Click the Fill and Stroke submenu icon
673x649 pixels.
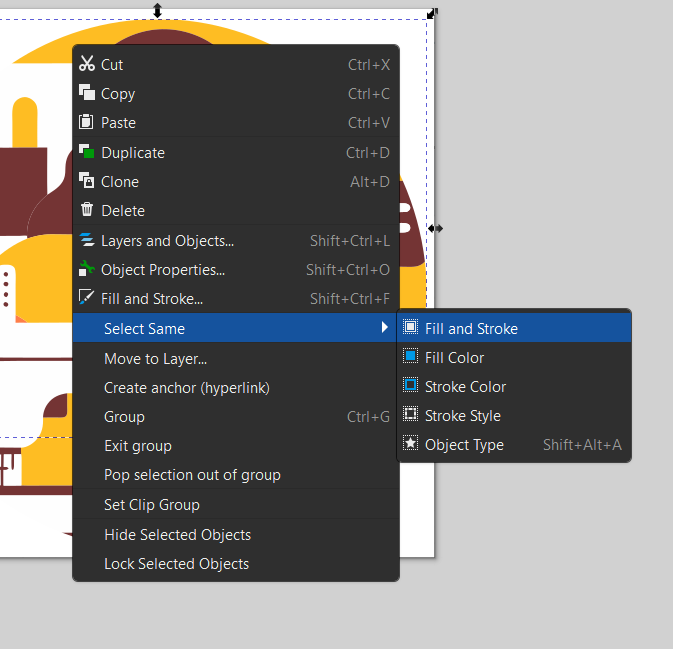pyautogui.click(x=410, y=327)
